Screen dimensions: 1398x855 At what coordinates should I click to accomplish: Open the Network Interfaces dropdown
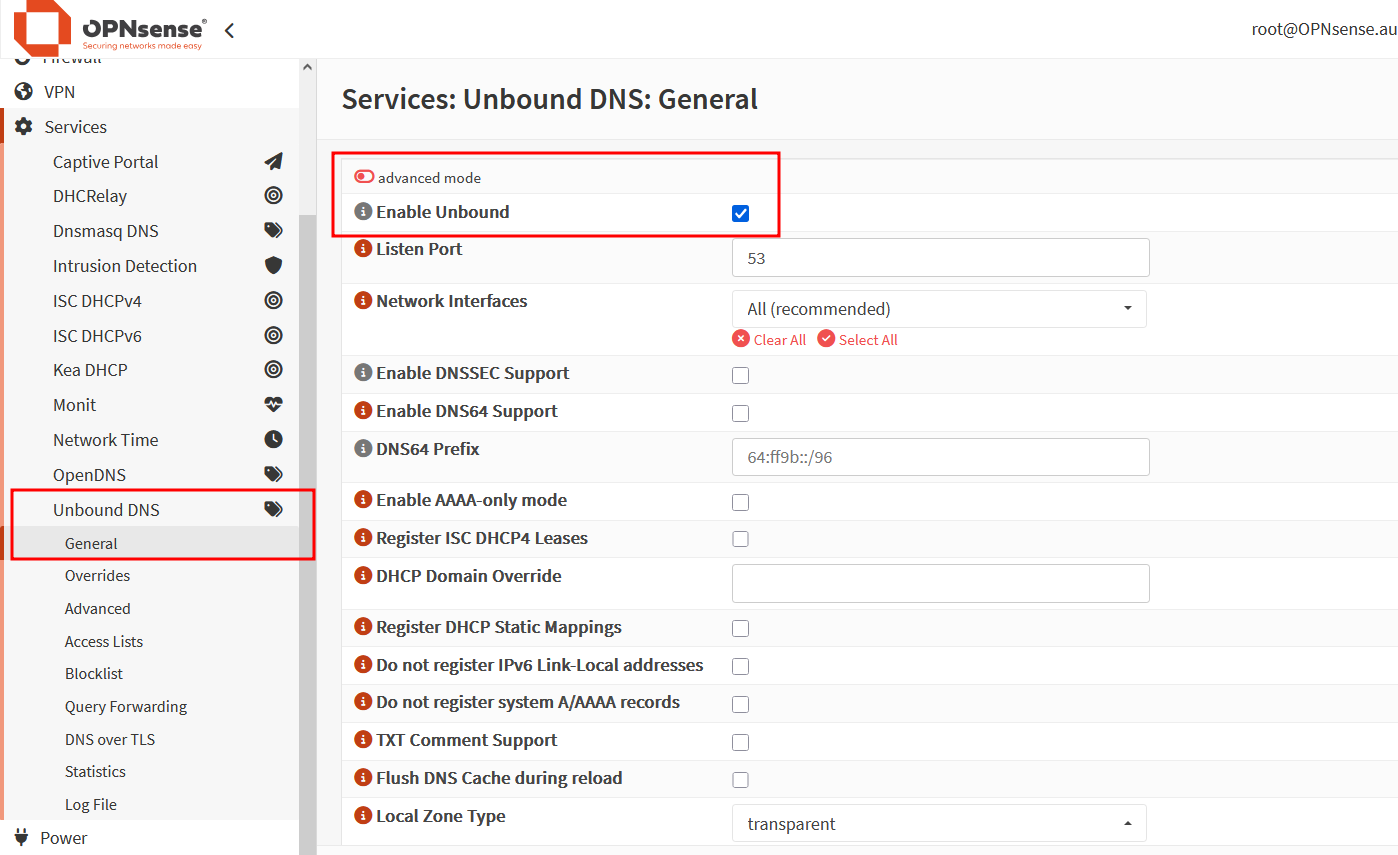(x=939, y=309)
